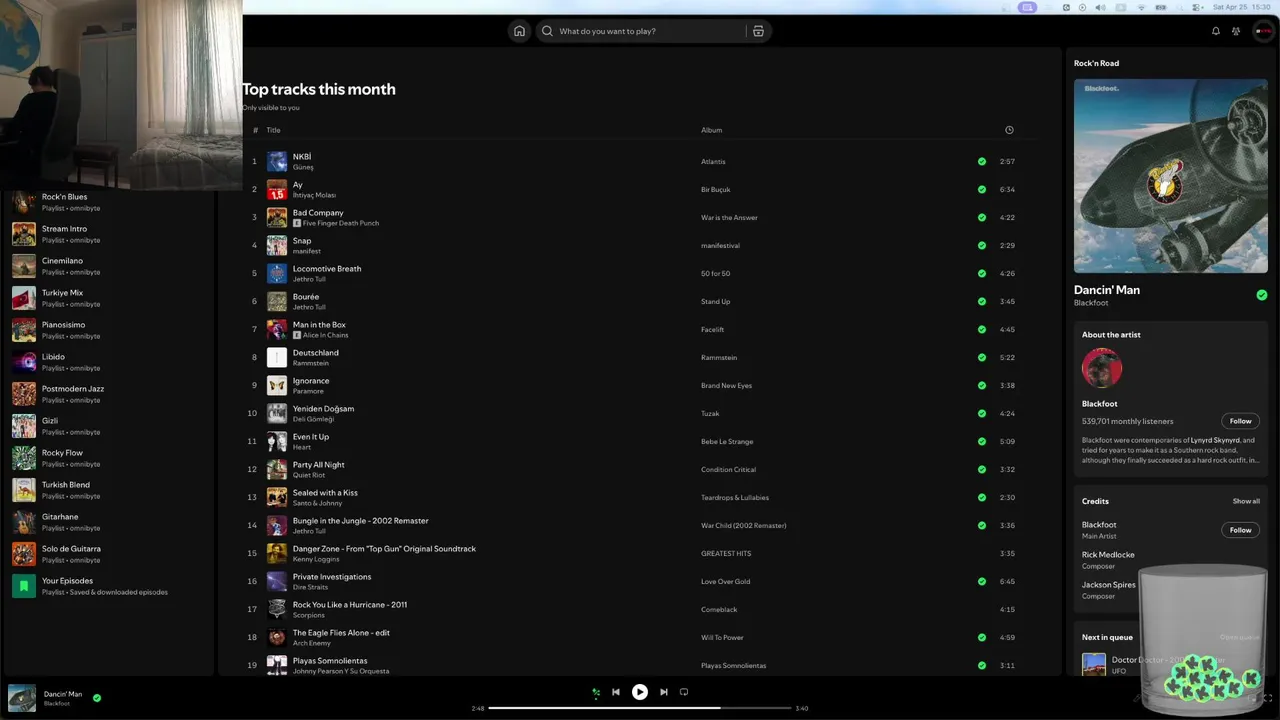Open macOS date and time

pos(1240,7)
